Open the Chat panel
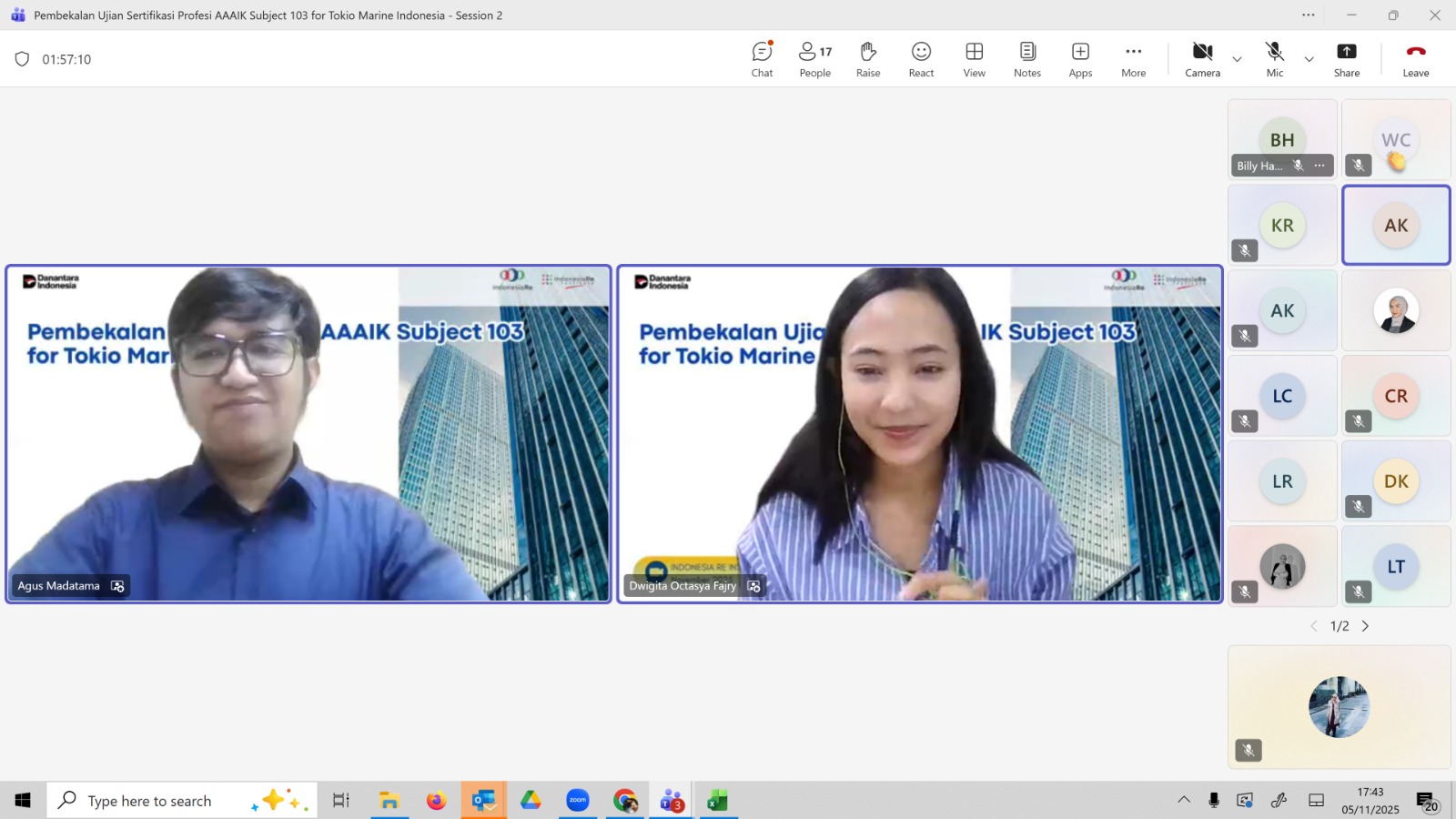The height and width of the screenshot is (819, 1456). [762, 60]
